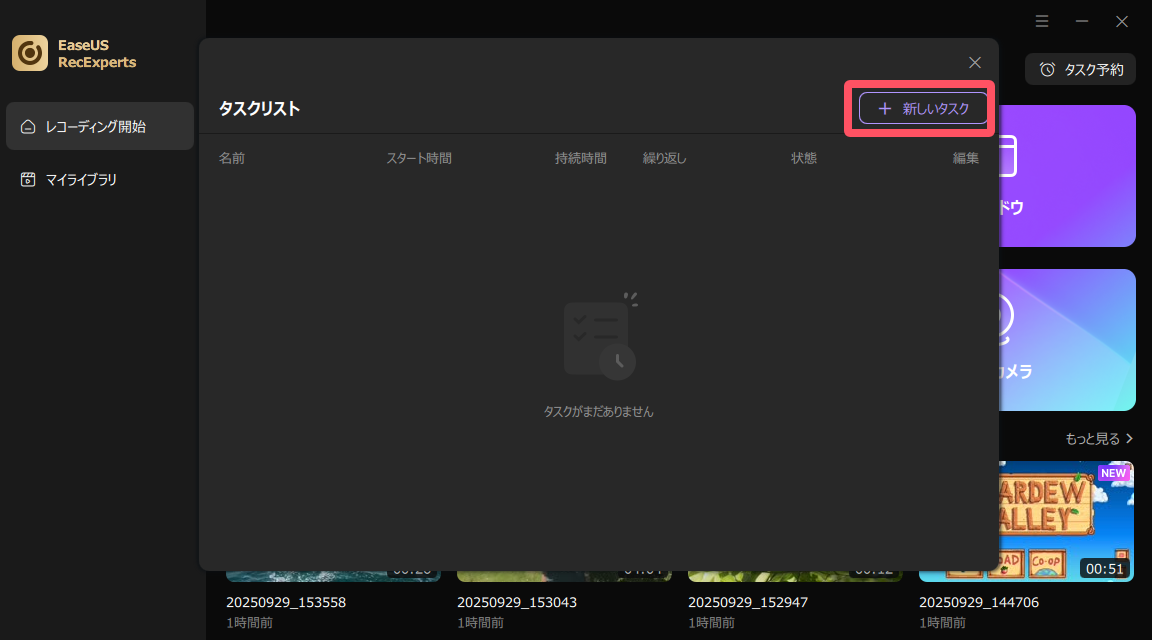Click the 名前 column header

coord(232,158)
